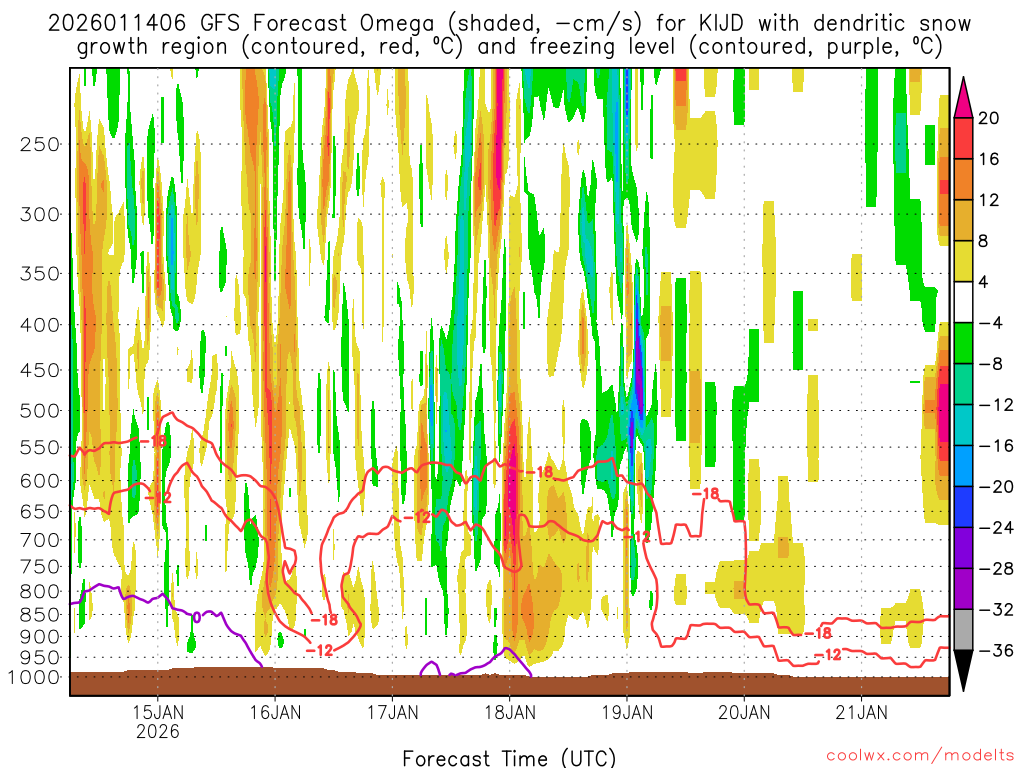Click the colorbar value label 4
Screen dimensions: 1024x768
pos(984,283)
